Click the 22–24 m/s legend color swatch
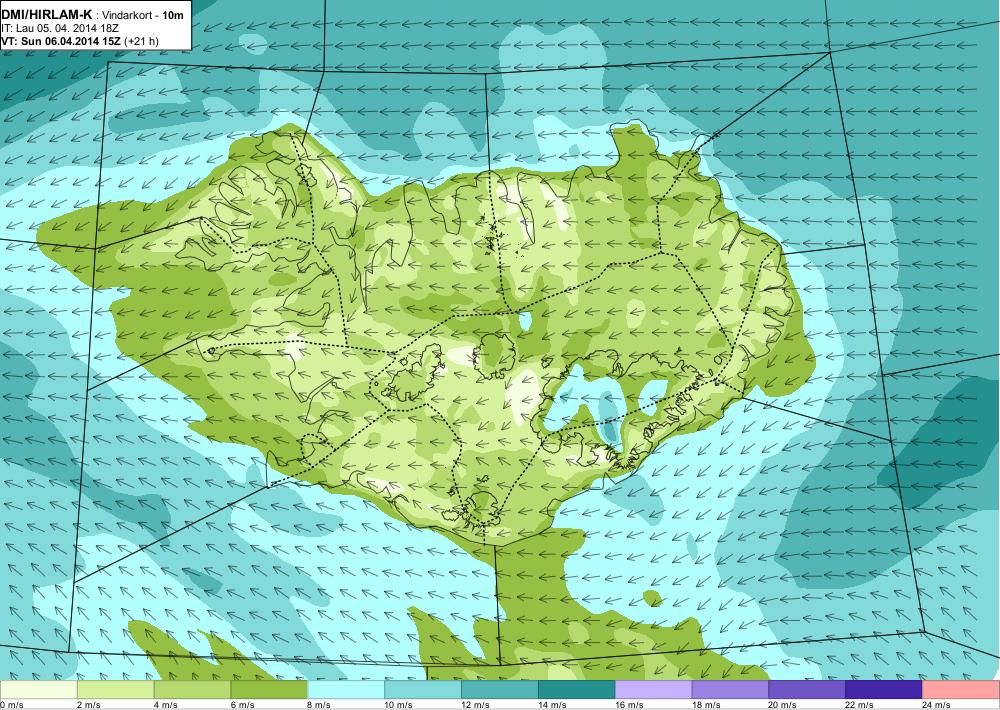 [x=884, y=690]
